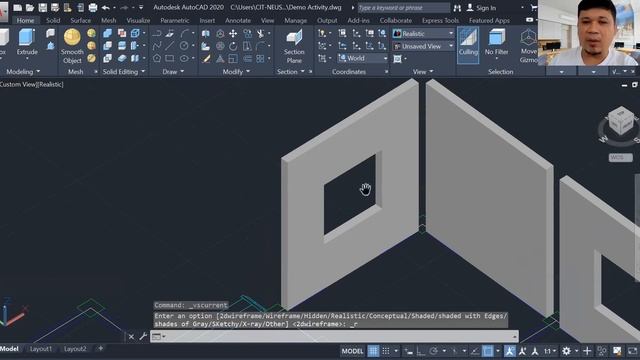Add a new layout with plus button

click(100, 349)
